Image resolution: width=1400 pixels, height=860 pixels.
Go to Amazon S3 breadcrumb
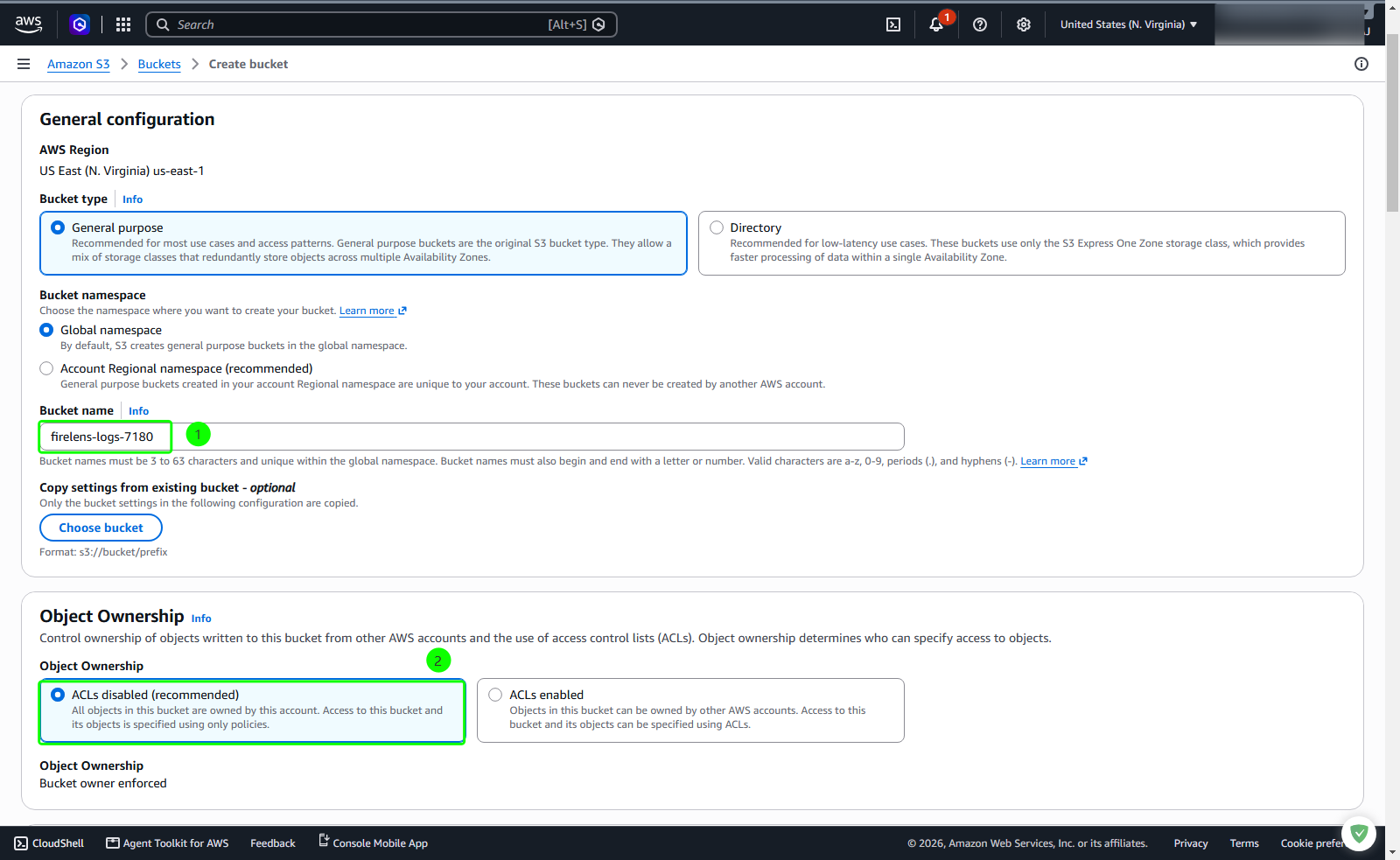pos(79,64)
